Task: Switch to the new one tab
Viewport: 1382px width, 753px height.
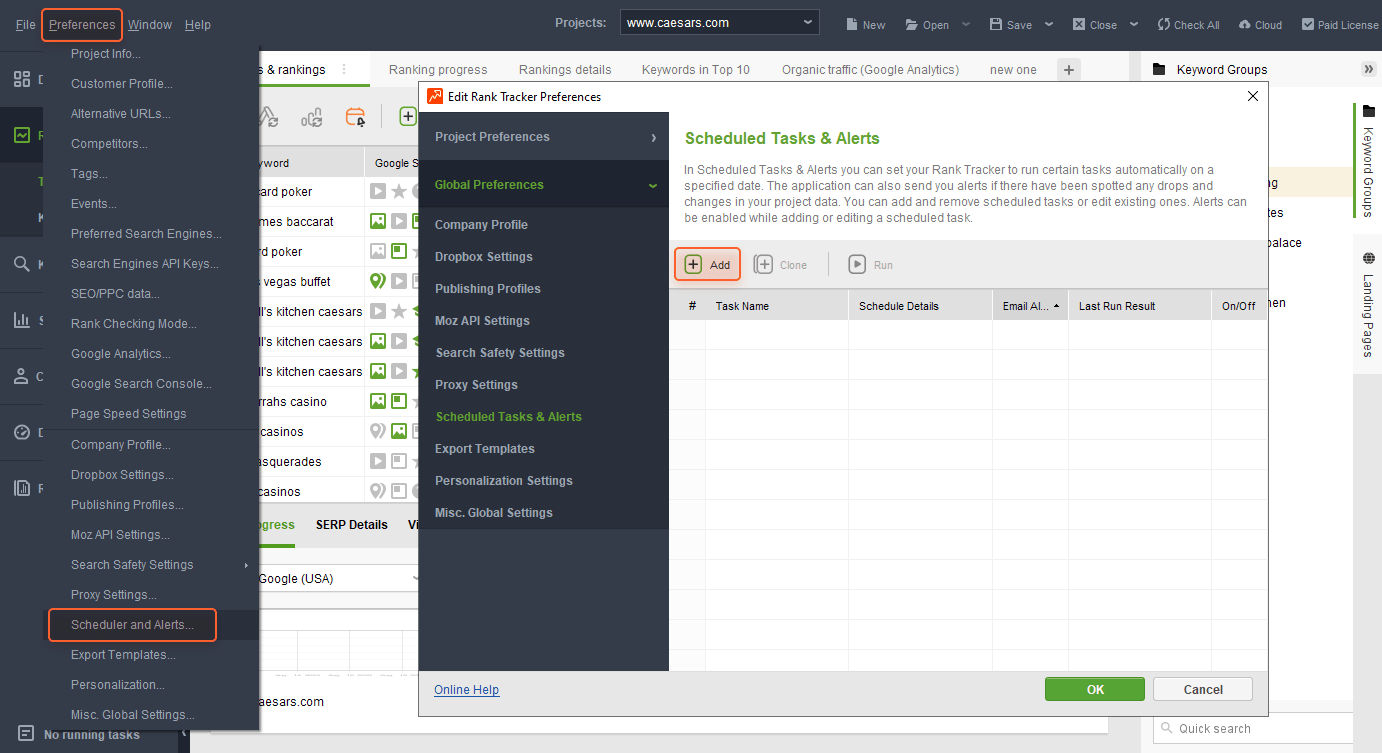Action: tap(1013, 70)
